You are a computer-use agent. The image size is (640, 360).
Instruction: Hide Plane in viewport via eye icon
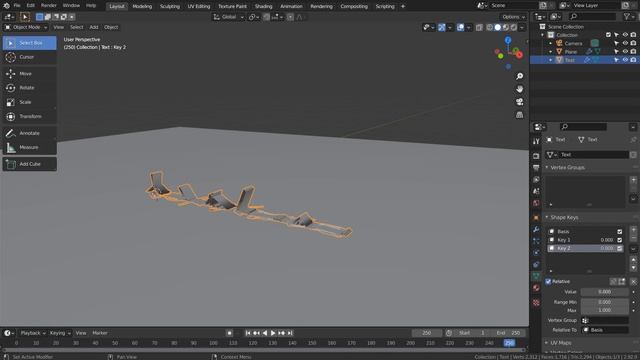(x=625, y=51)
